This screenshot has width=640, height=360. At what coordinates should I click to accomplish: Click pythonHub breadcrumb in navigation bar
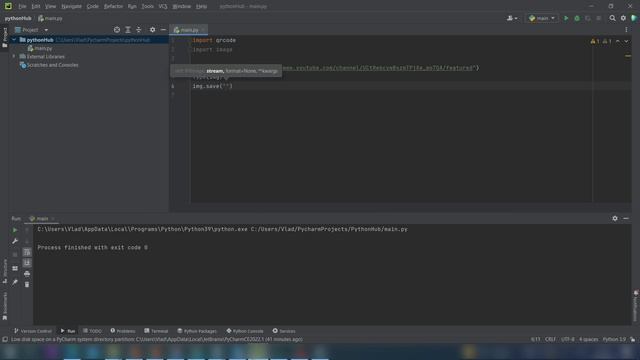click(x=18, y=18)
